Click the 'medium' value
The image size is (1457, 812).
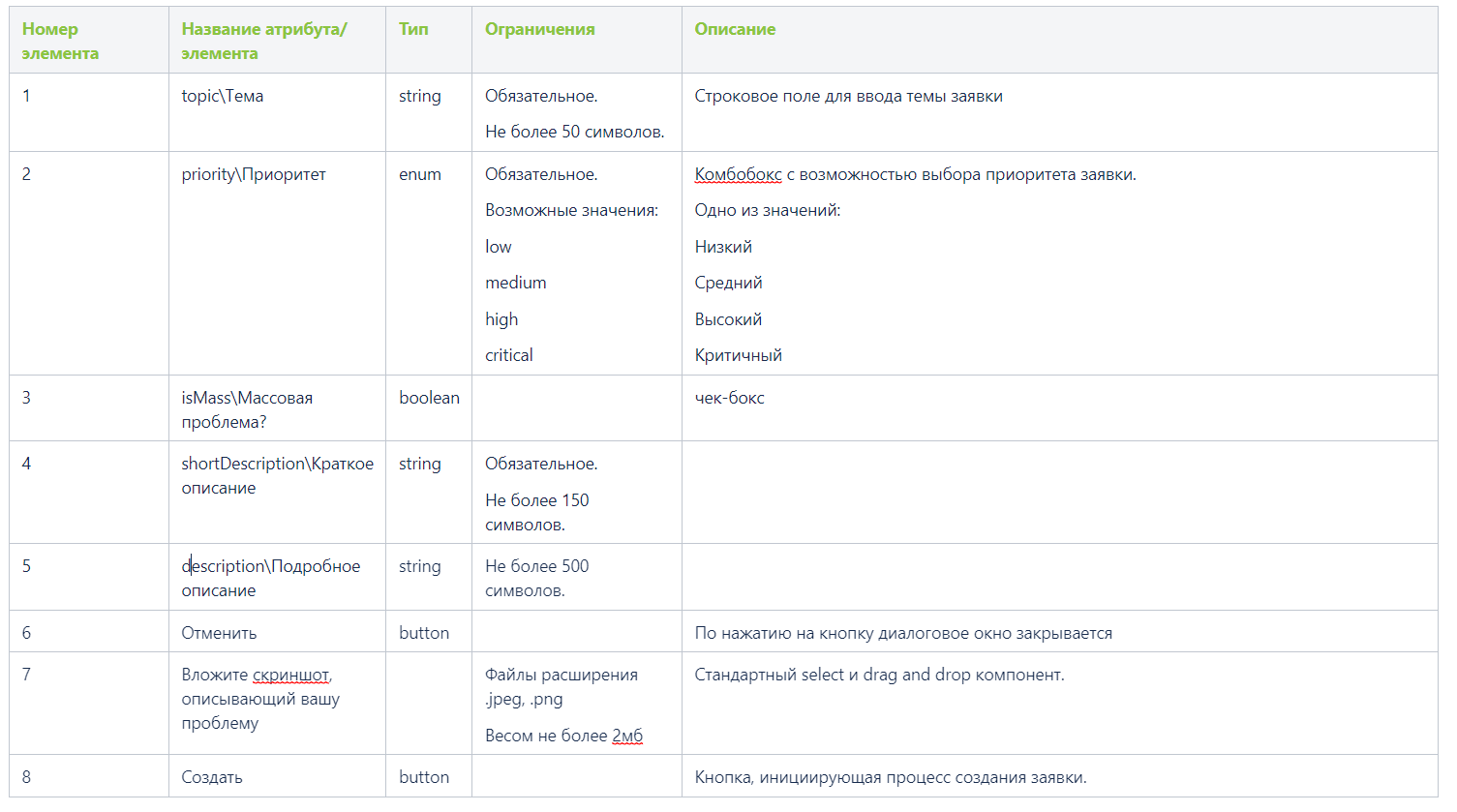[x=516, y=283]
